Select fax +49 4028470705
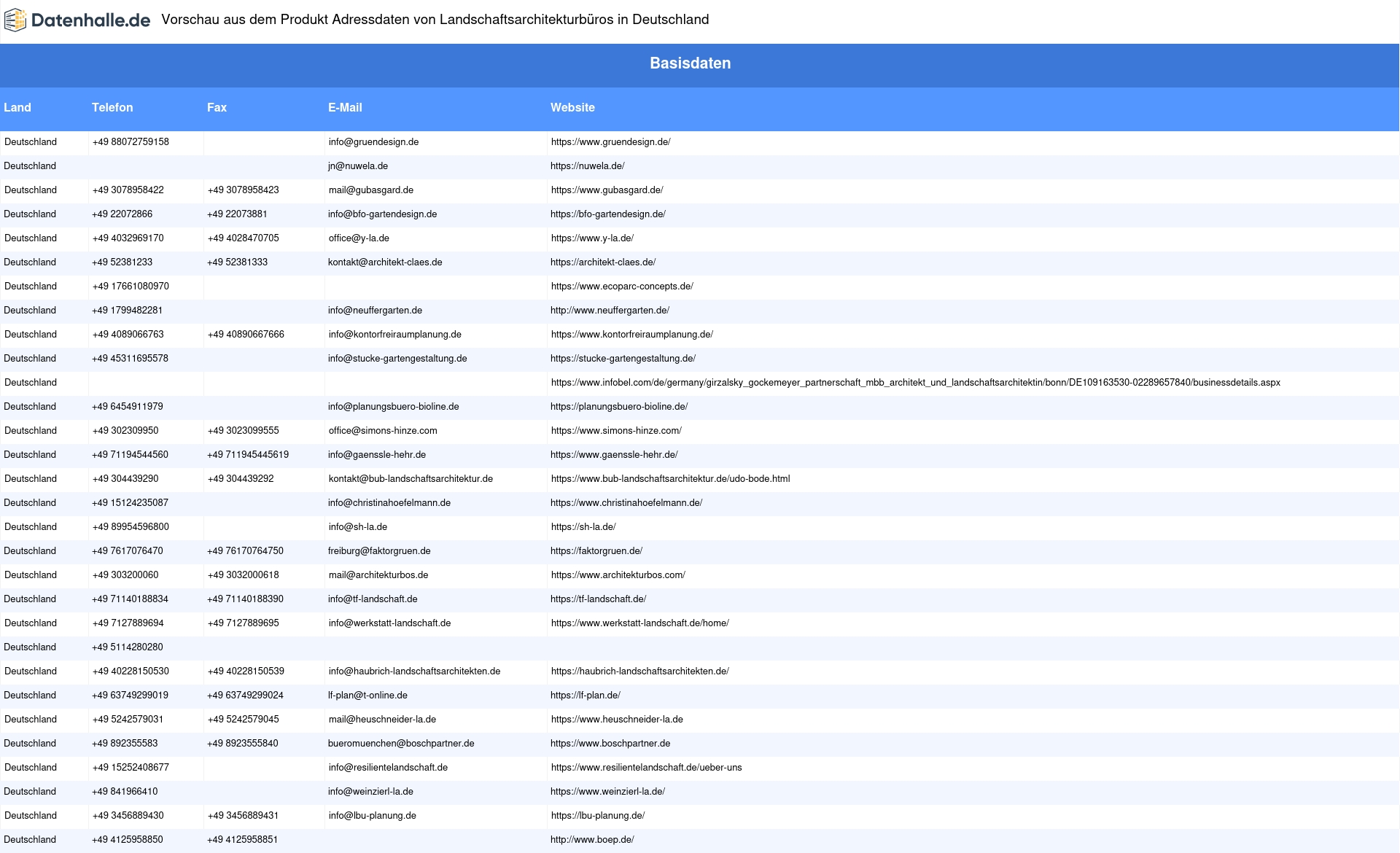This screenshot has height=853, width=1400. pos(243,238)
